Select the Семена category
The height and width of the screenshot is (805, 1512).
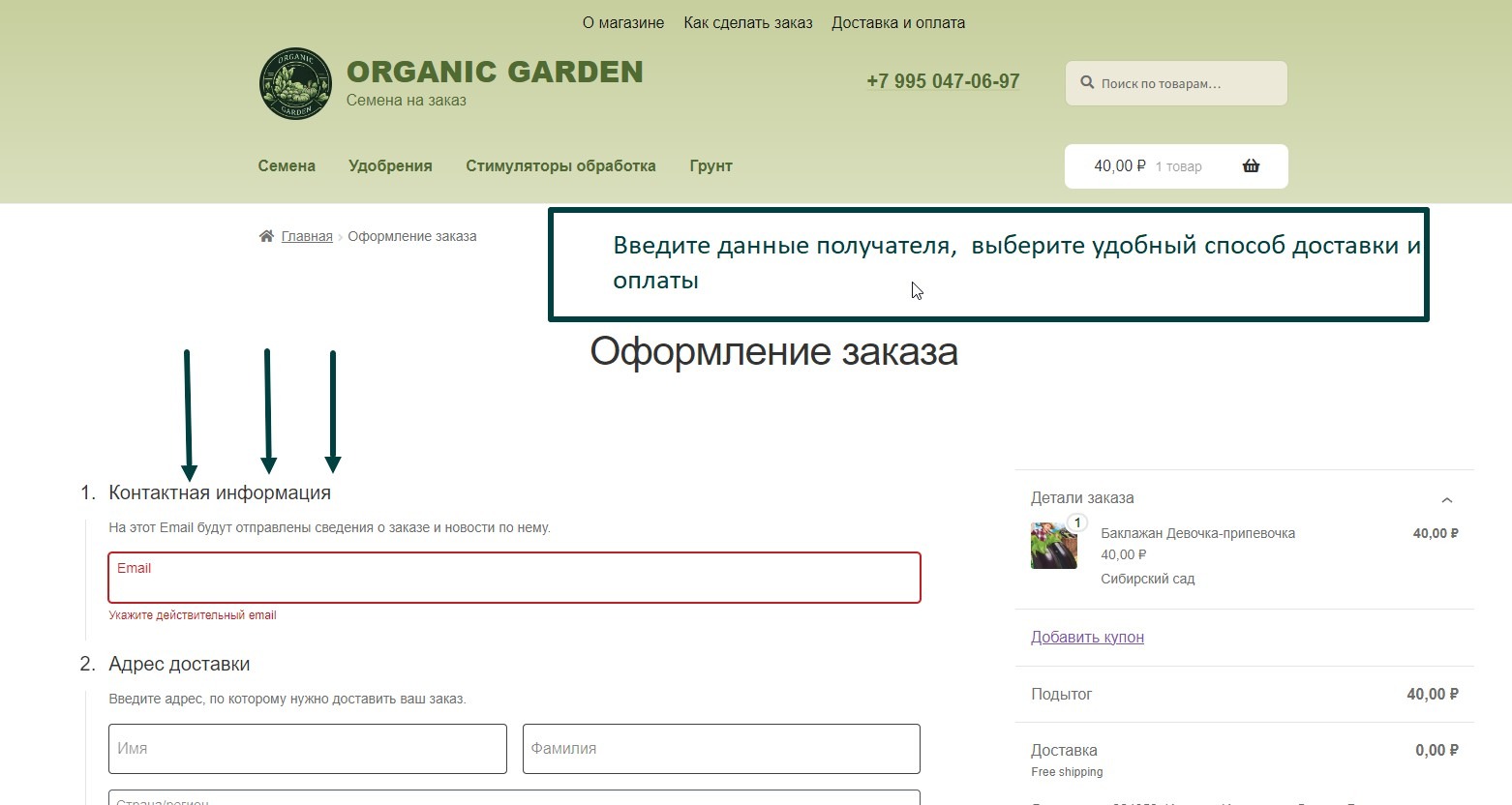coord(287,165)
